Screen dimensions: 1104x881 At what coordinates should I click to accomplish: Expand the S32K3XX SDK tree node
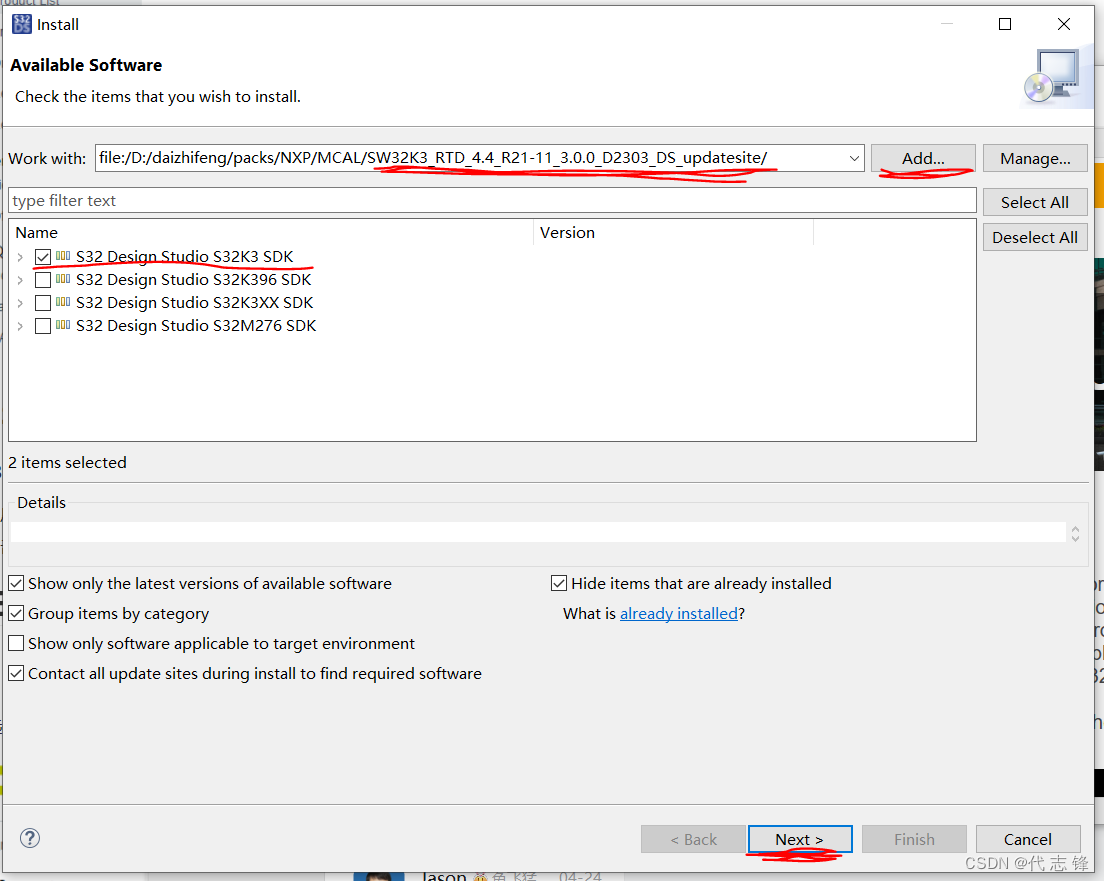[x=20, y=303]
